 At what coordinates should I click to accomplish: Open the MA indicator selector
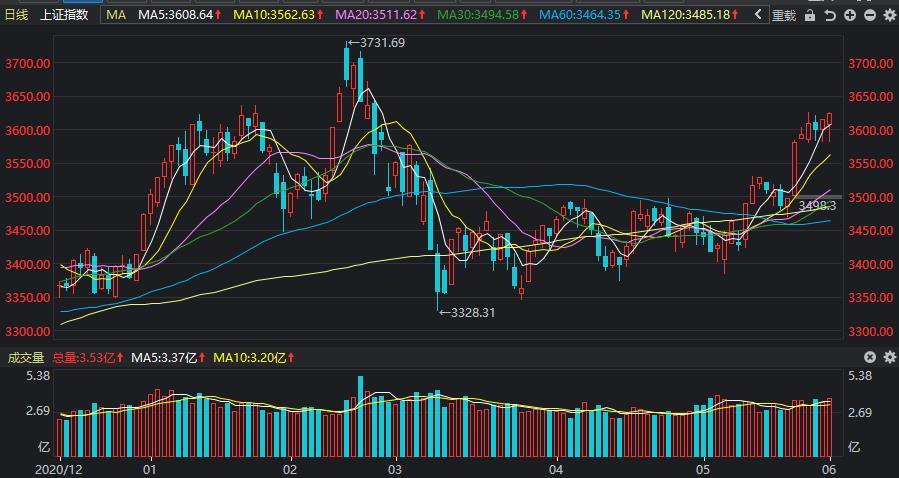116,15
